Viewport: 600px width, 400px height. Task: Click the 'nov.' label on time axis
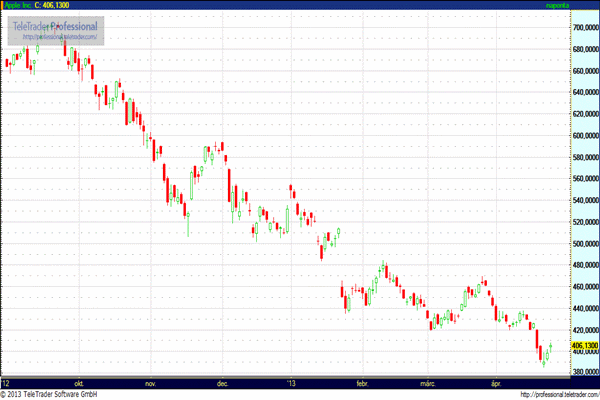[151, 382]
